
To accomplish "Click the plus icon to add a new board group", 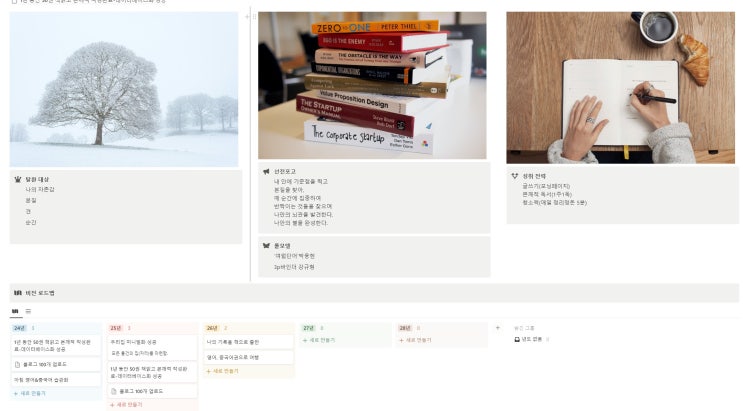I will click(498, 328).
